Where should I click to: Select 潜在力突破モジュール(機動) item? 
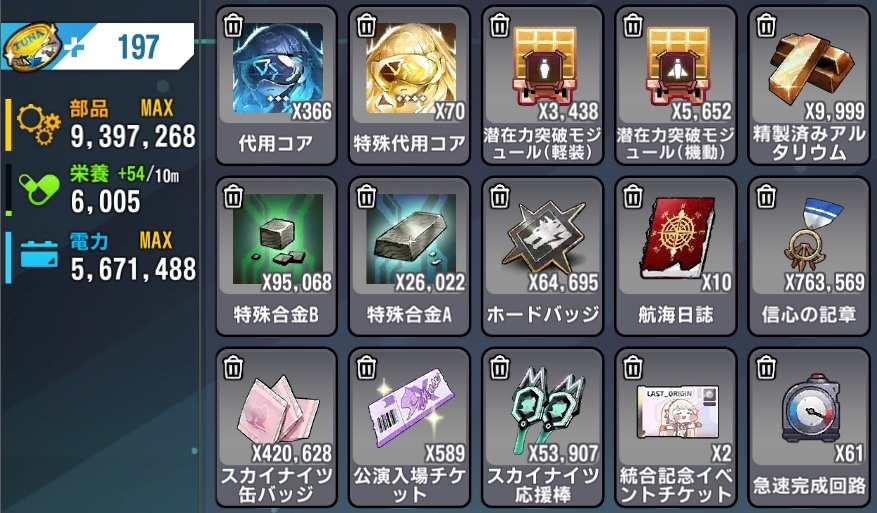coord(676,85)
